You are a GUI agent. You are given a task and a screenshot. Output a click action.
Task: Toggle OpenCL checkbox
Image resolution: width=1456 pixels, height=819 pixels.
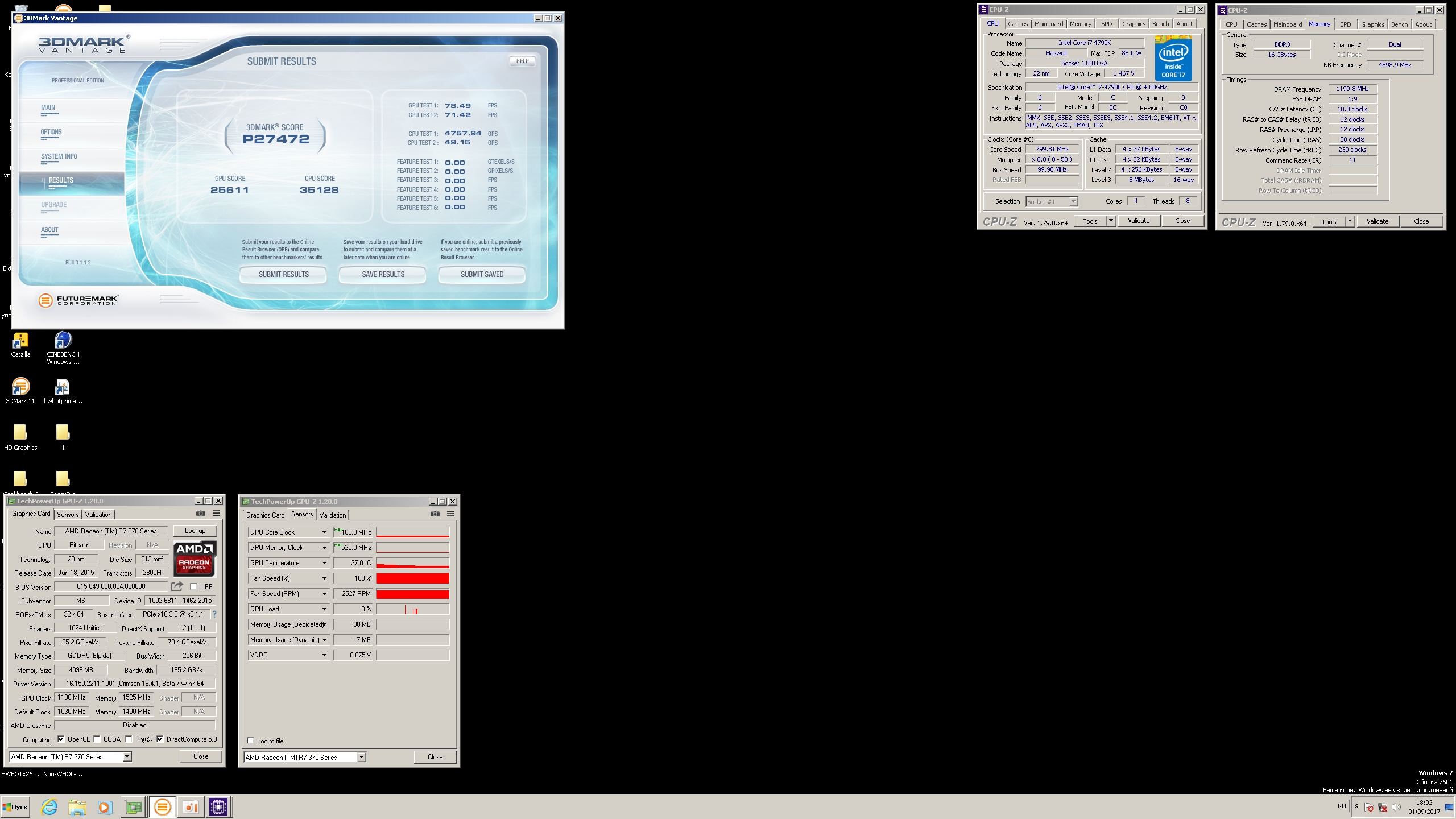tap(61, 739)
